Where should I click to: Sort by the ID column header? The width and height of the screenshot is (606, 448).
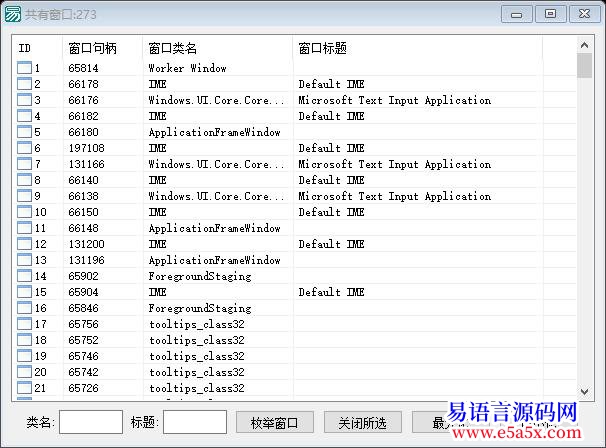point(37,48)
